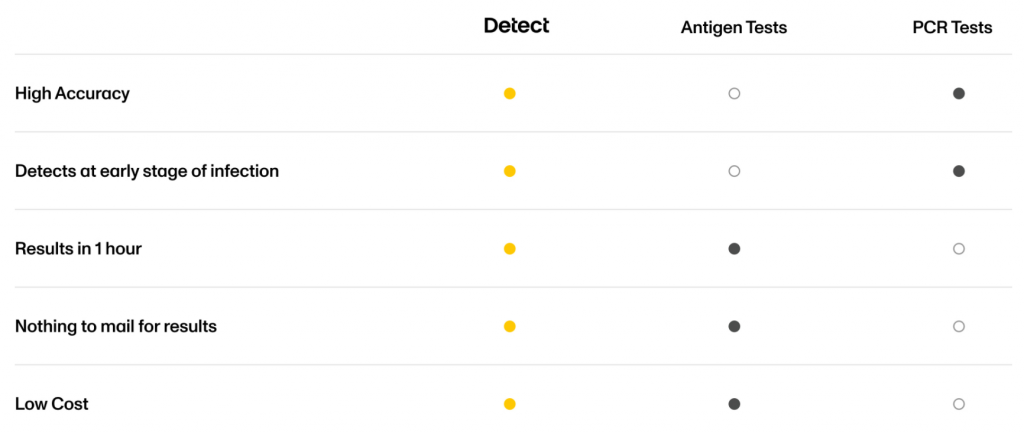Click the yellow Detect dot for Results in 1 hour
This screenshot has width=1024, height=433.
(x=510, y=249)
